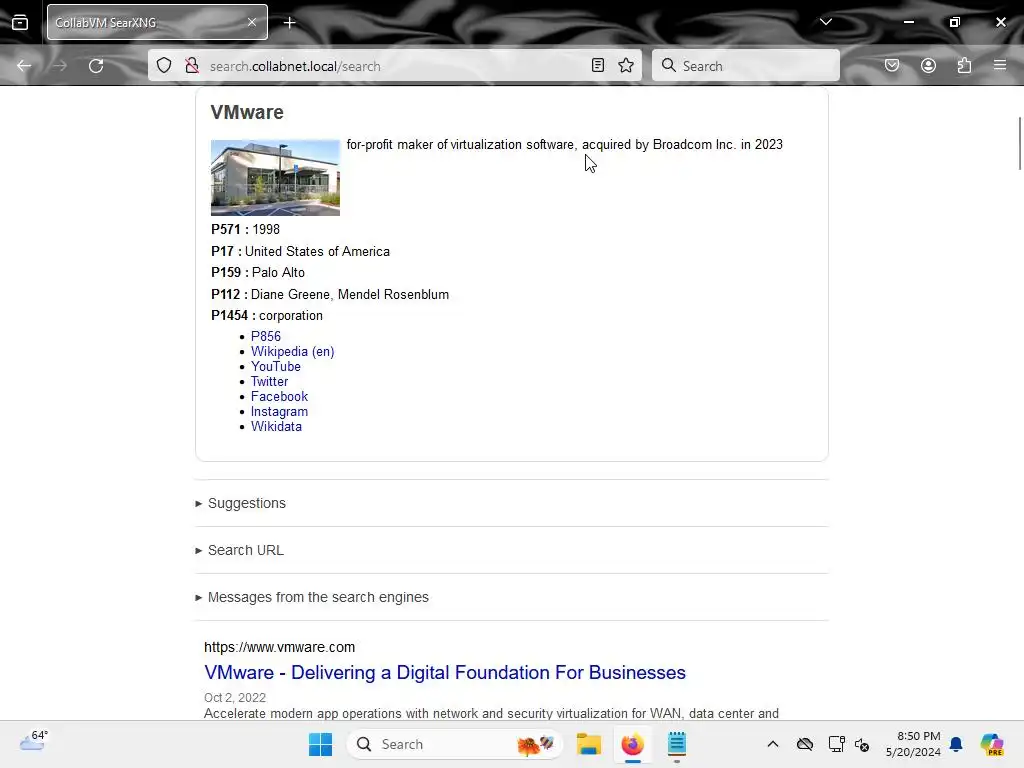
Task: Open the network display tray icon
Action: [x=836, y=744]
